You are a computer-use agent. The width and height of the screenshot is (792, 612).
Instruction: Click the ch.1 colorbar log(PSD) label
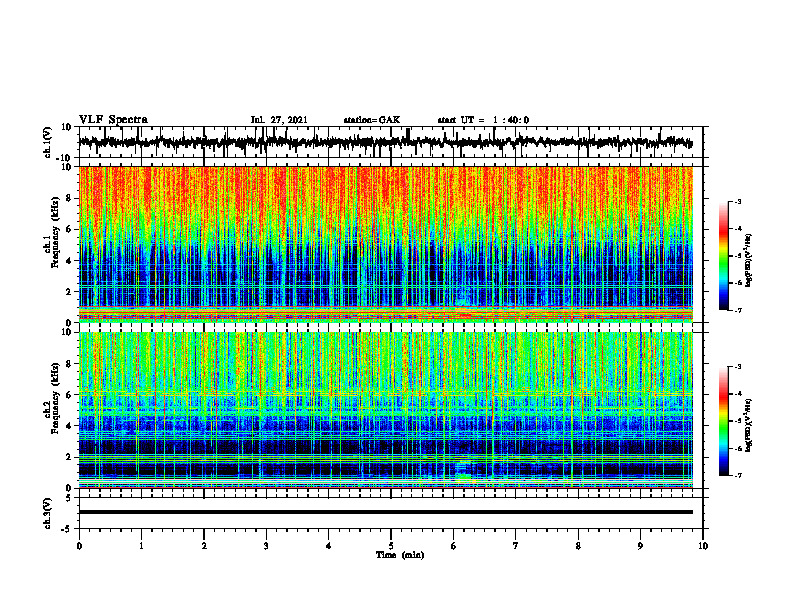[748, 260]
